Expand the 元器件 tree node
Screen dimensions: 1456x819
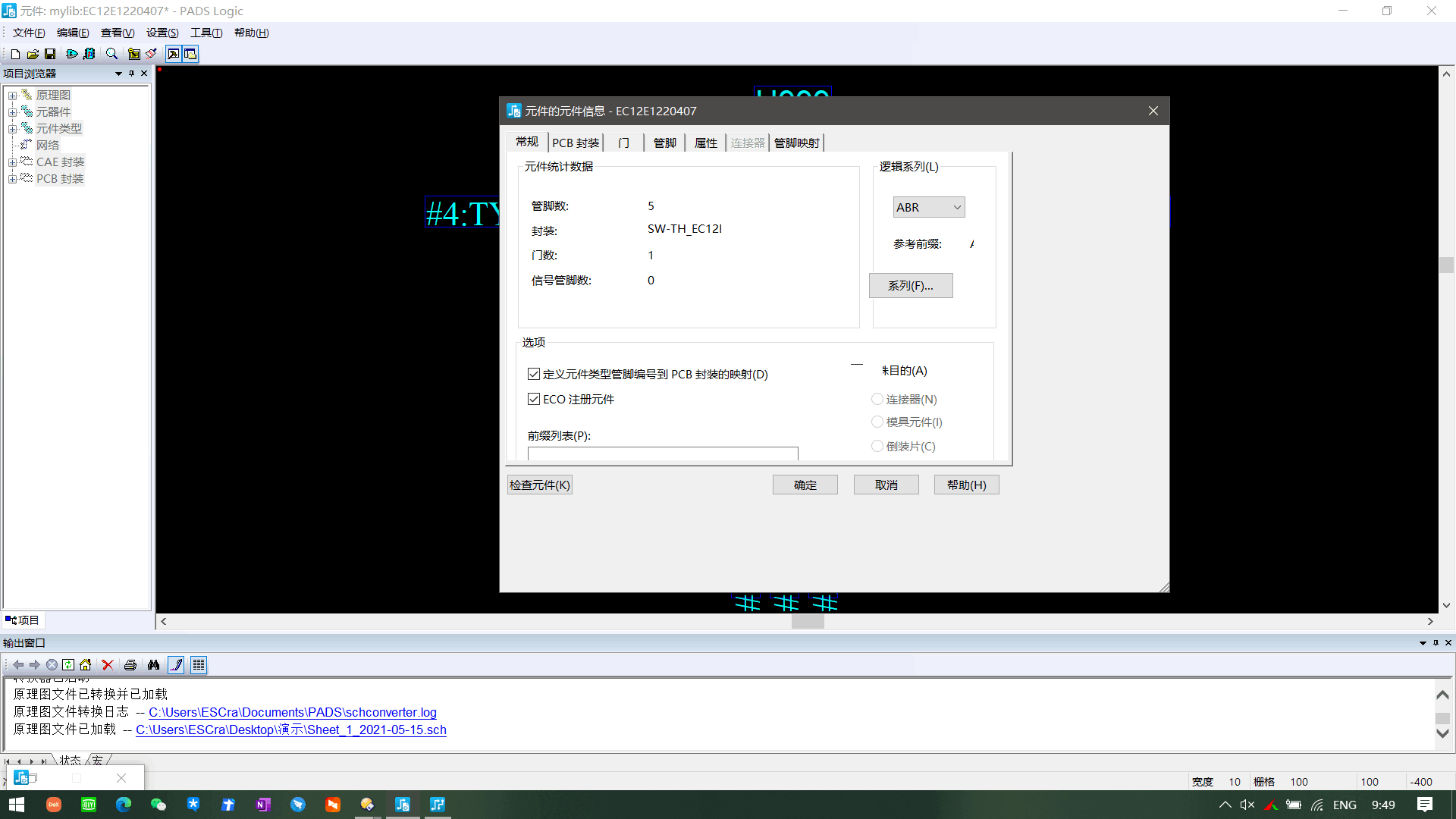point(12,112)
